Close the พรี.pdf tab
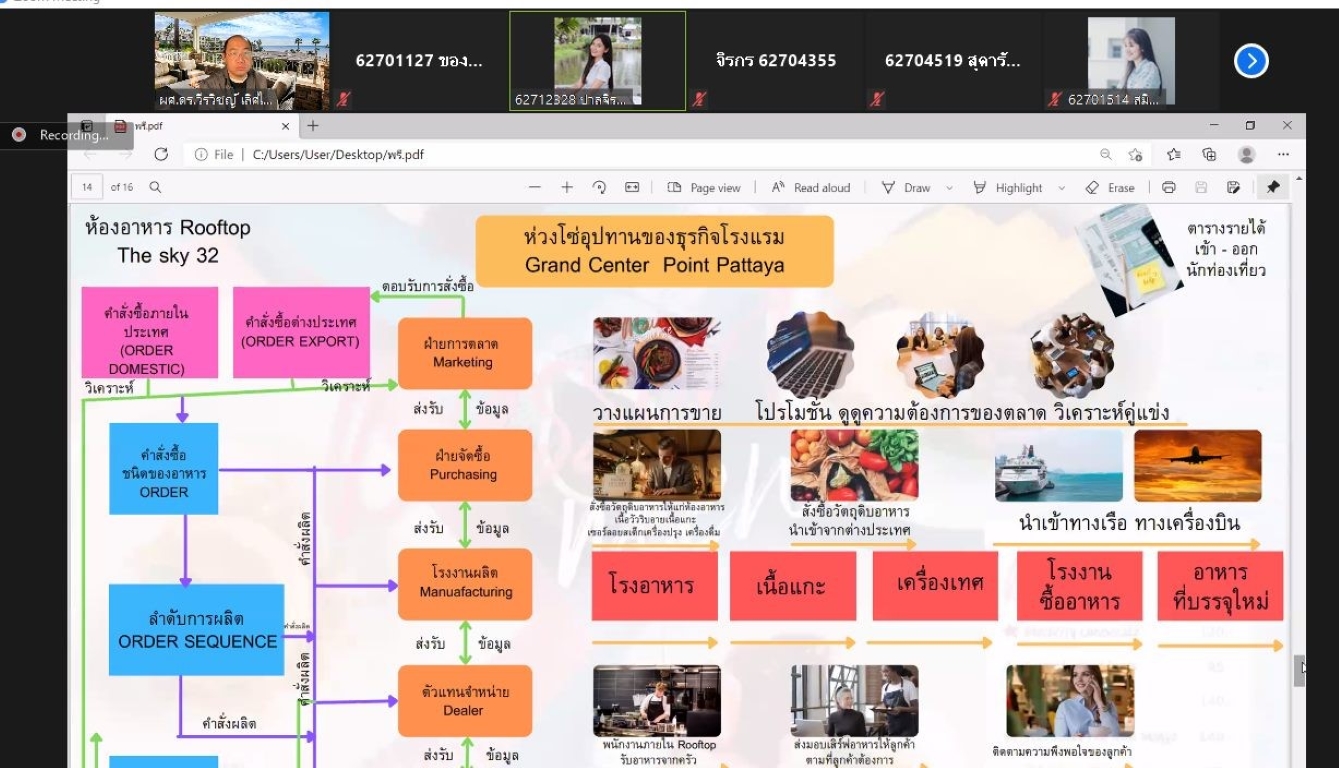Screen dimensions: 1339x768 pyautogui.click(x=285, y=126)
